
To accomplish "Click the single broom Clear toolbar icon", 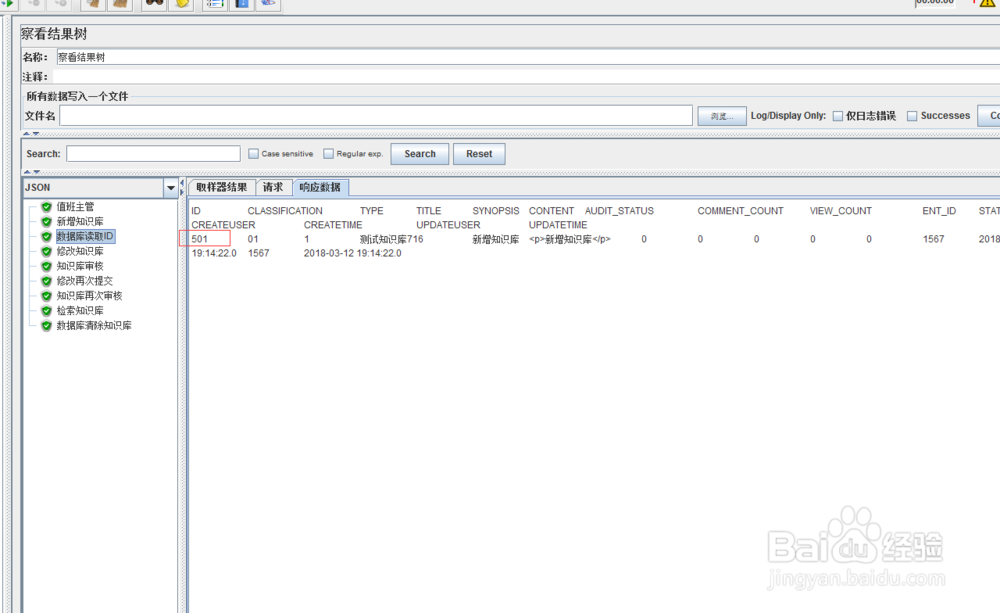I will [x=92, y=4].
